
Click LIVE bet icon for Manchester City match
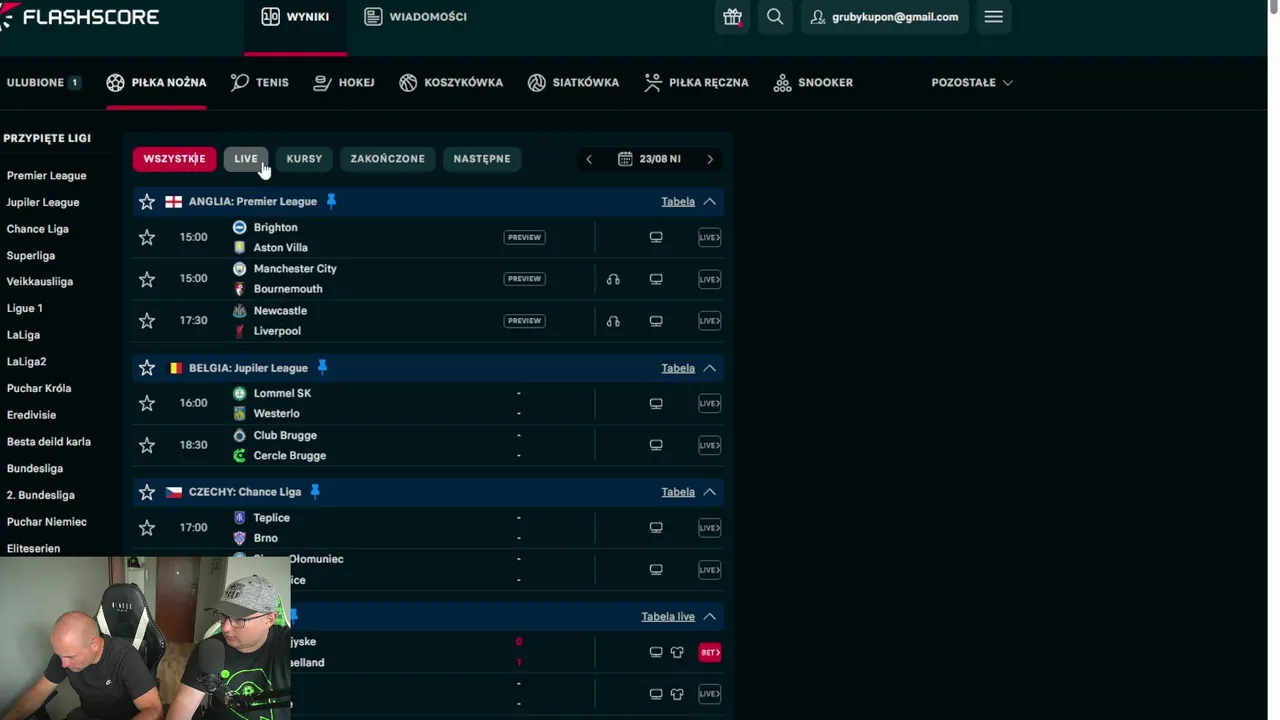click(x=709, y=279)
